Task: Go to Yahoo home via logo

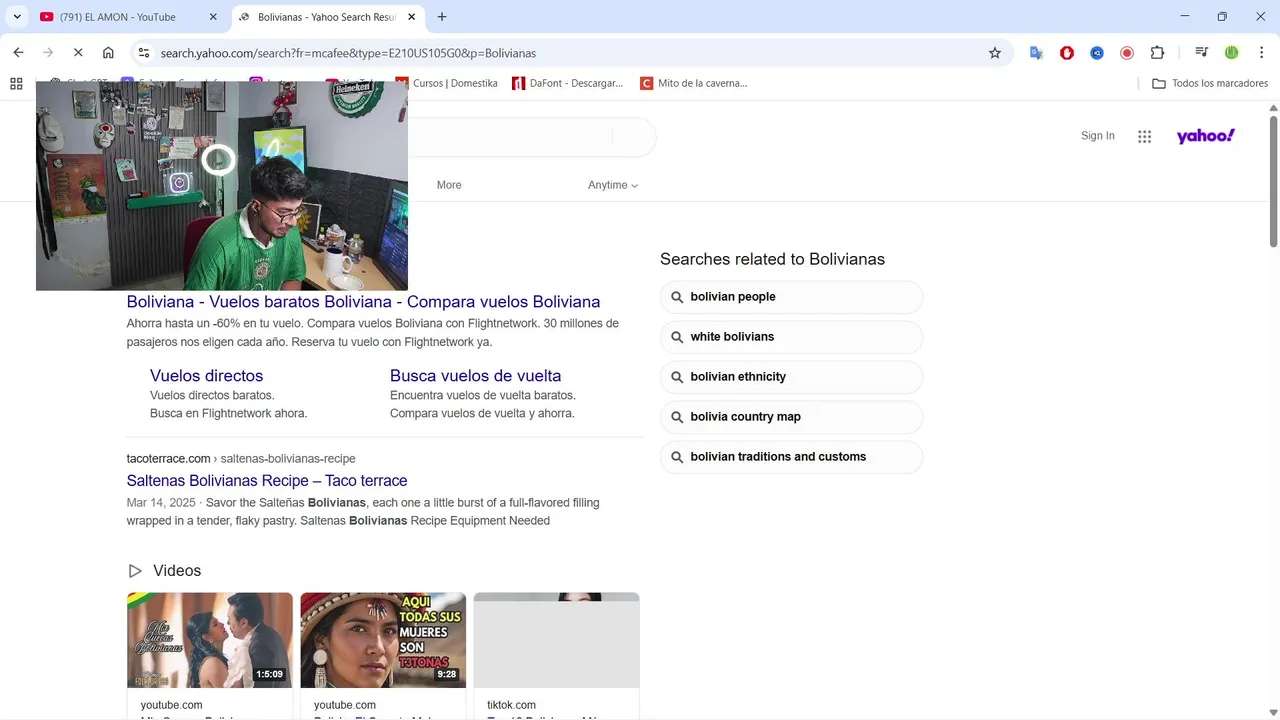Action: (1206, 136)
